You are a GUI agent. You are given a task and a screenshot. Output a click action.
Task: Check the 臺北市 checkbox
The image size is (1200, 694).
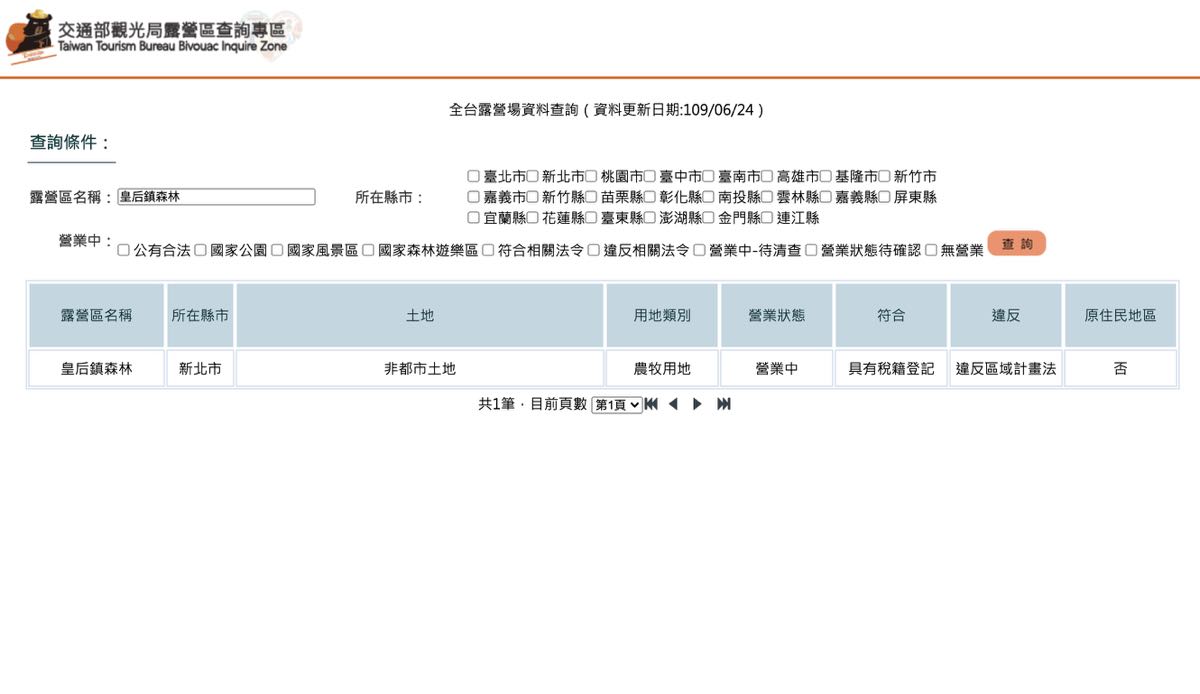tap(474, 176)
